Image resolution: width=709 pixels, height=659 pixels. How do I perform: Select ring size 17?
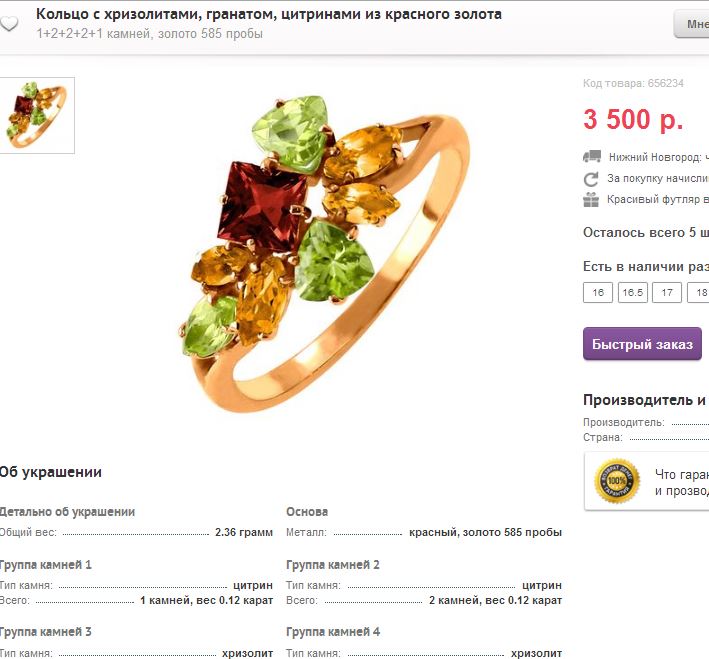click(x=667, y=293)
